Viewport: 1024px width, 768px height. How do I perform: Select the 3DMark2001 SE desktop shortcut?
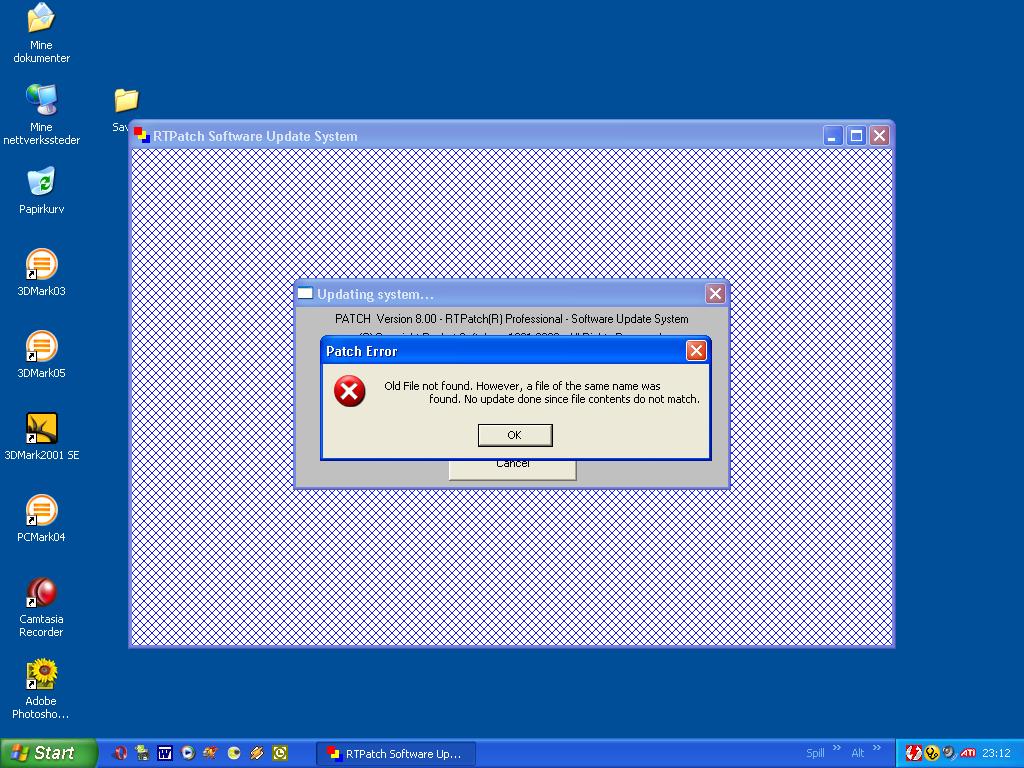[x=41, y=436]
